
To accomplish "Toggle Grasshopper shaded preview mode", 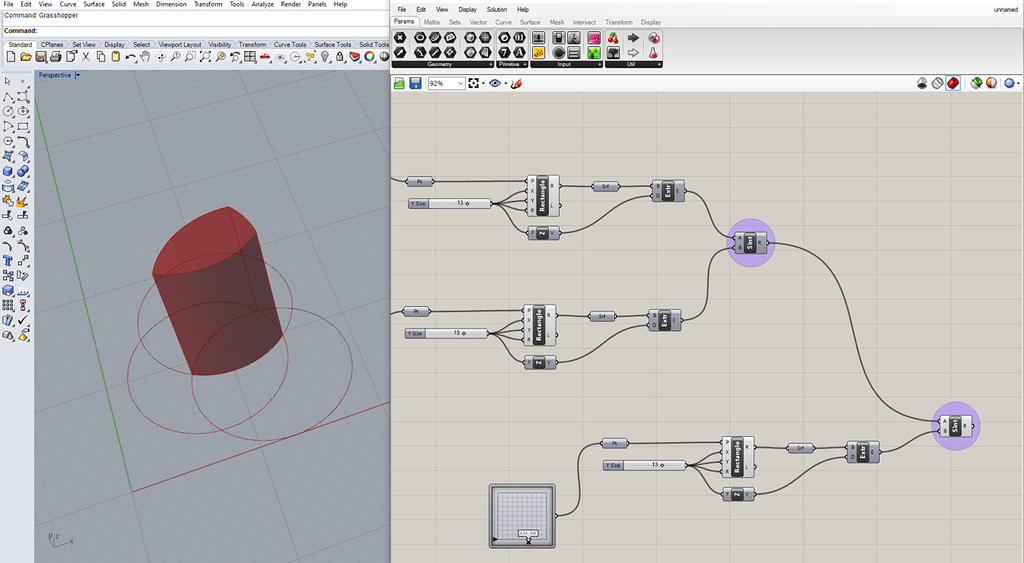I will [x=953, y=83].
